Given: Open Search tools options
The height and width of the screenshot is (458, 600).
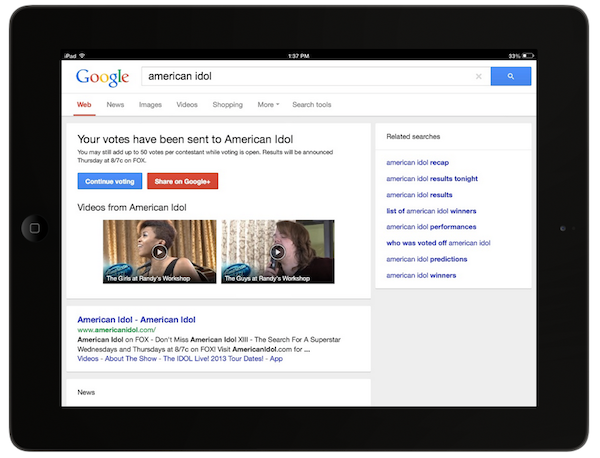Looking at the screenshot, I should 312,104.
